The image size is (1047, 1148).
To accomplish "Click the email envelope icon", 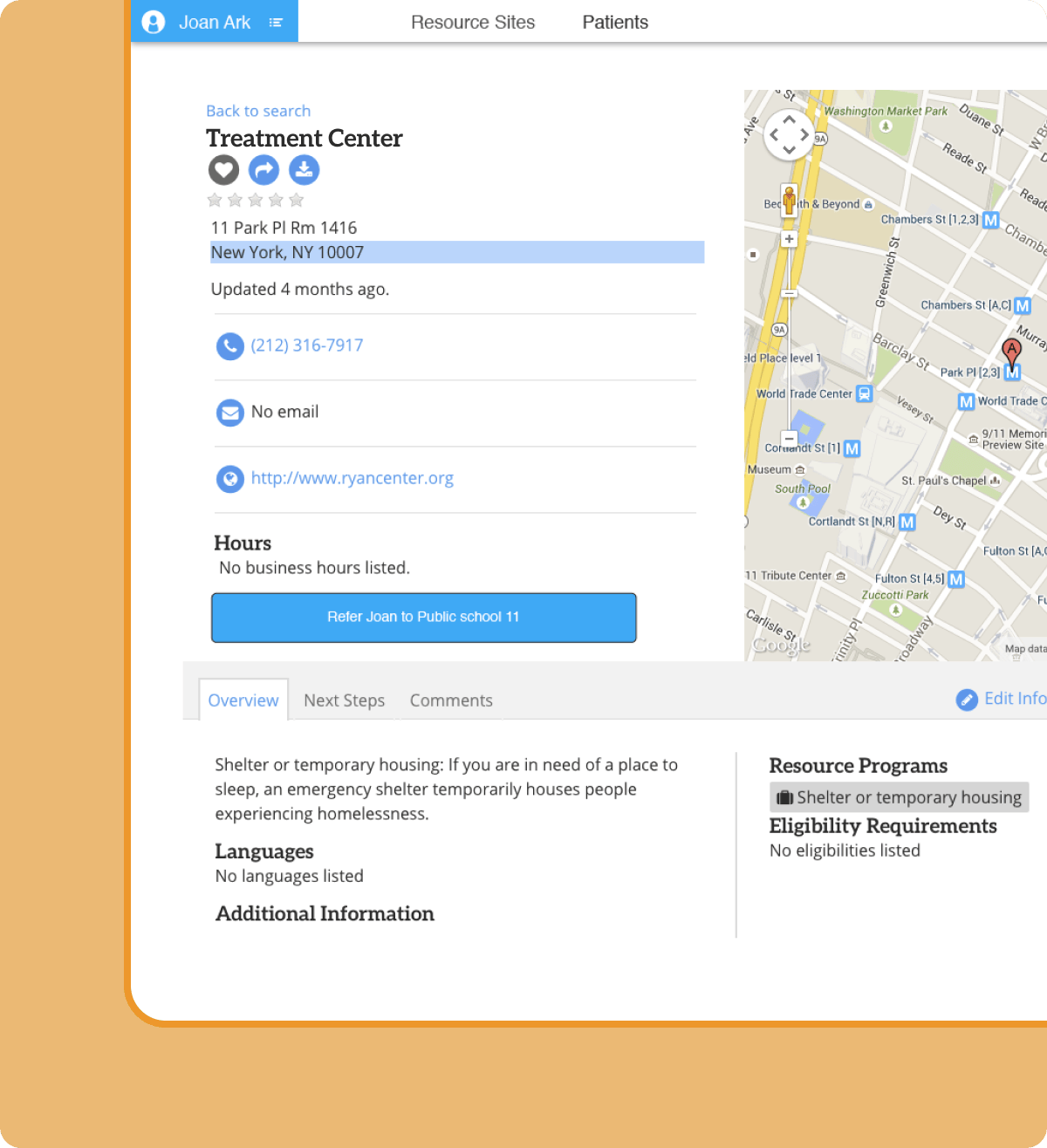I will [229, 413].
